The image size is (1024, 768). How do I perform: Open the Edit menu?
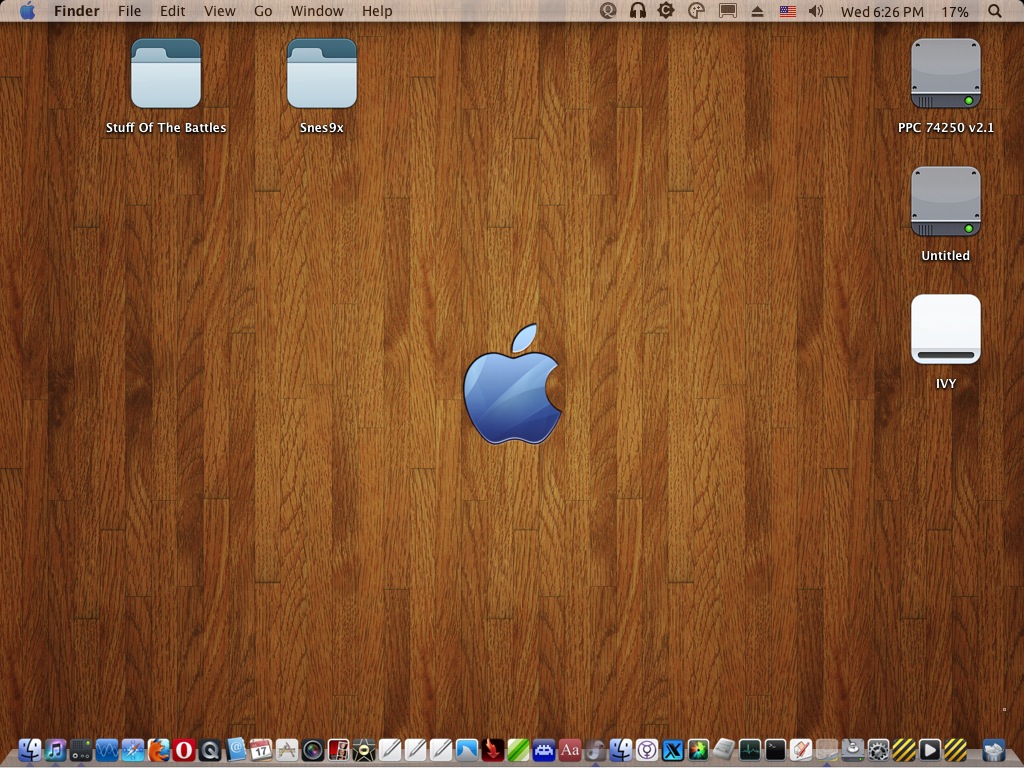[172, 11]
